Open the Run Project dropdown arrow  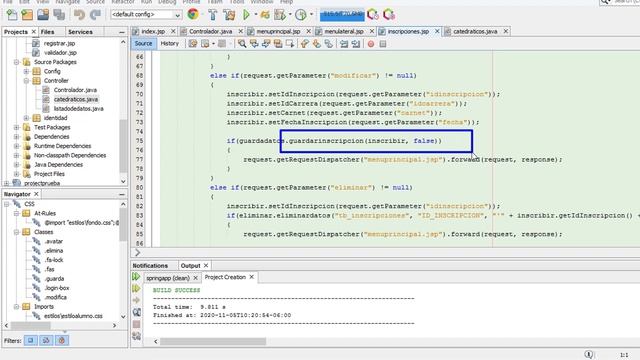tap(256, 15)
